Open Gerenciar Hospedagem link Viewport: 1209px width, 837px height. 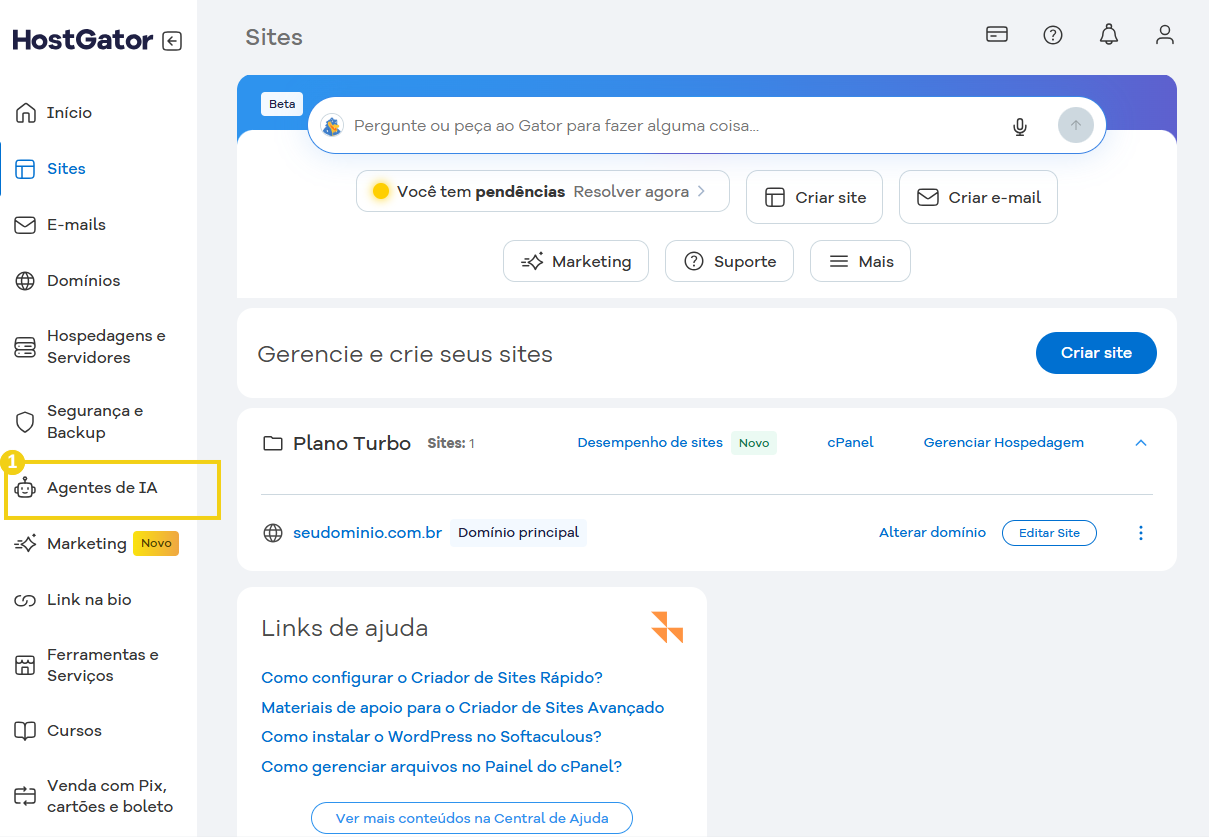(x=1003, y=442)
